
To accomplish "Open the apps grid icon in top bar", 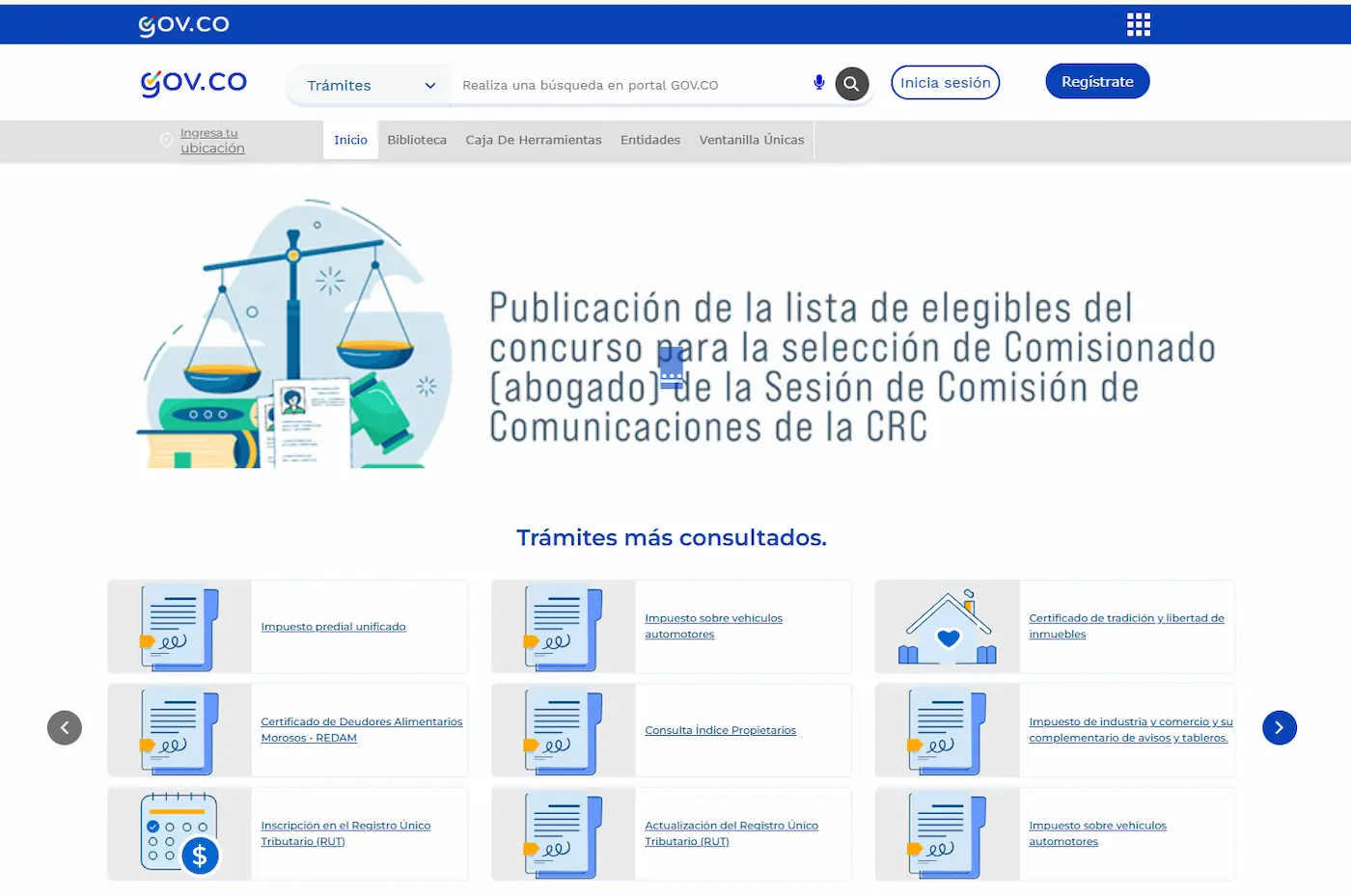I will [x=1139, y=24].
